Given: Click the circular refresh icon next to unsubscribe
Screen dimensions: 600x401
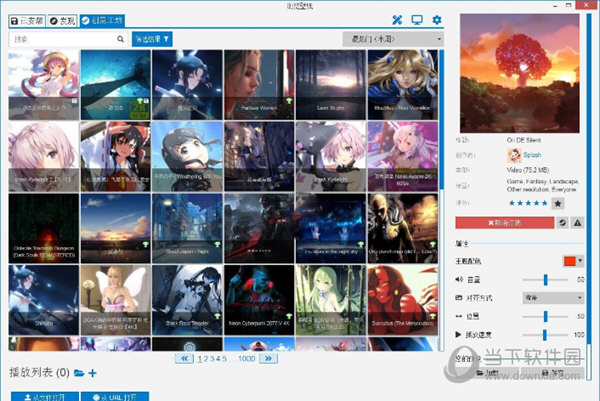Looking at the screenshot, I should 562,223.
